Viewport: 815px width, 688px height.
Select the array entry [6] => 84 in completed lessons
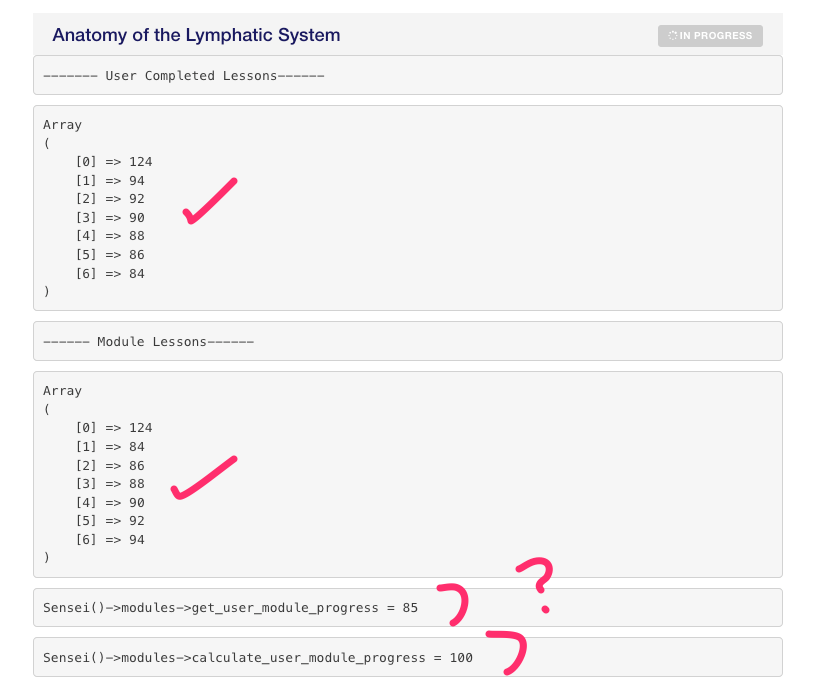click(110, 273)
